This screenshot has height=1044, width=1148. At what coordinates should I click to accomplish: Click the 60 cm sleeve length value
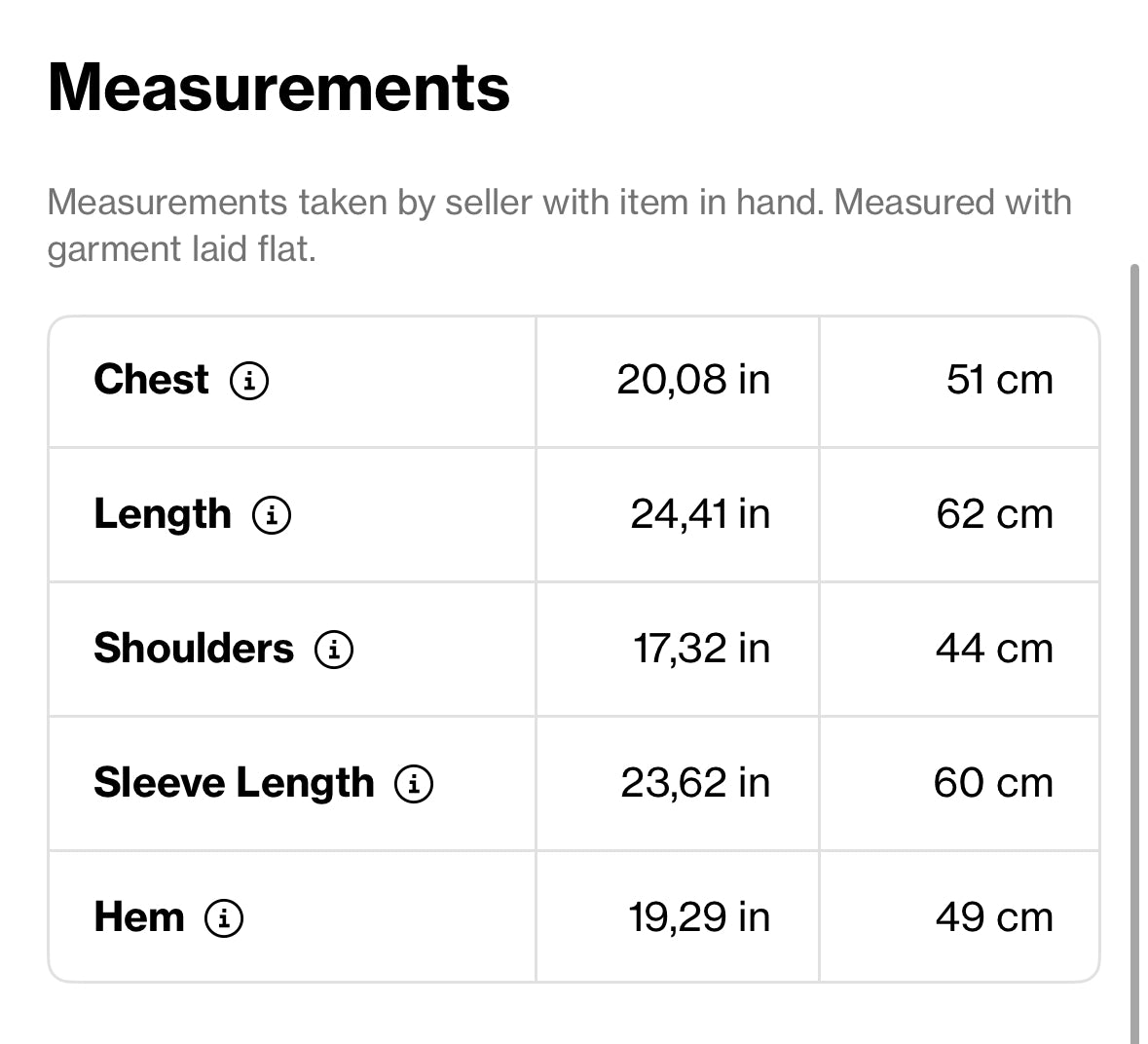(993, 783)
